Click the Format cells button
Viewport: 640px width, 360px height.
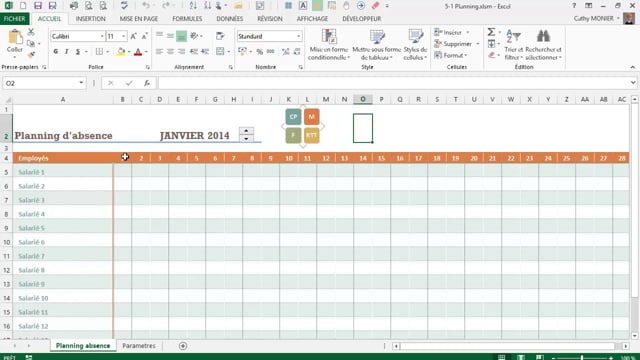click(451, 55)
